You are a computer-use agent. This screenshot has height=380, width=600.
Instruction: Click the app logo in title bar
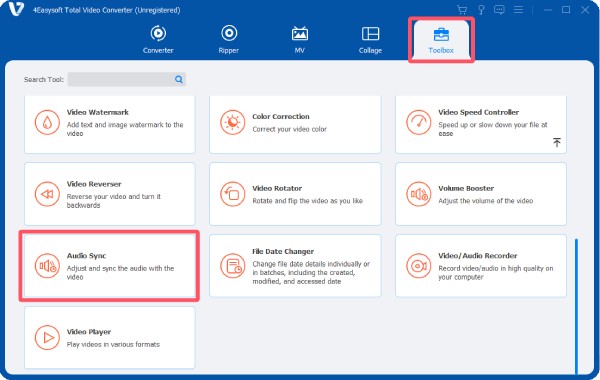tap(16, 9)
